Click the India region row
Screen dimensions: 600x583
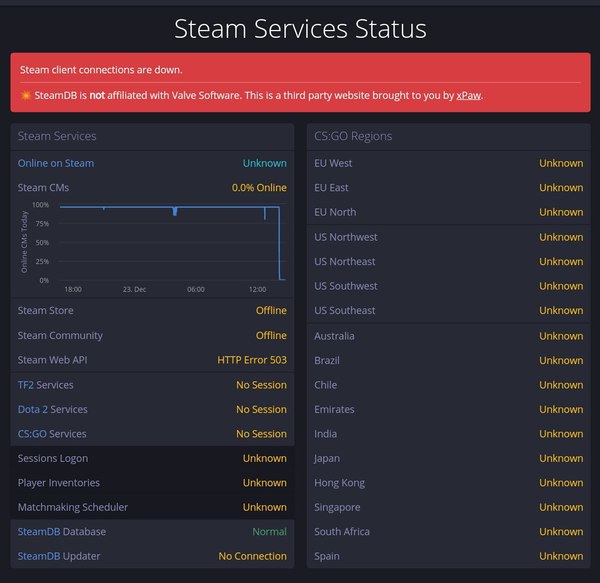point(448,434)
